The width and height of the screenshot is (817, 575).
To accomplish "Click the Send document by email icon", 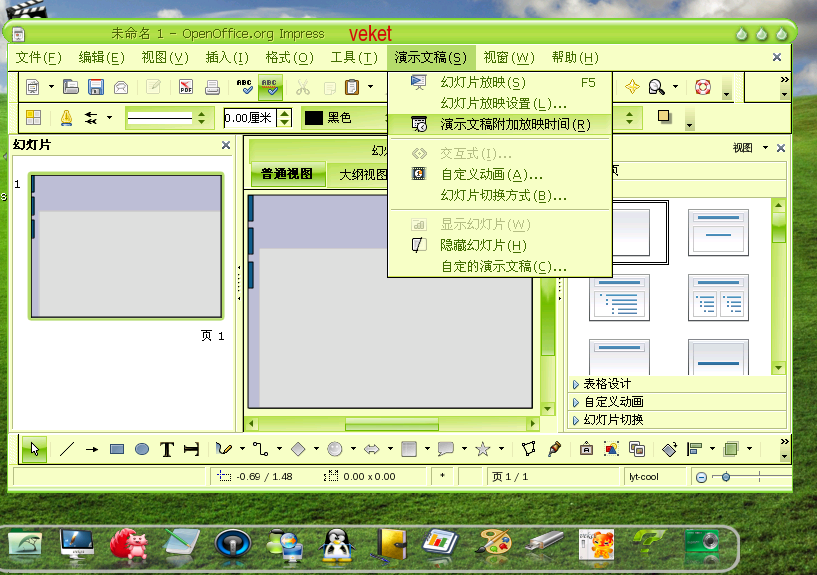I will [x=121, y=86].
